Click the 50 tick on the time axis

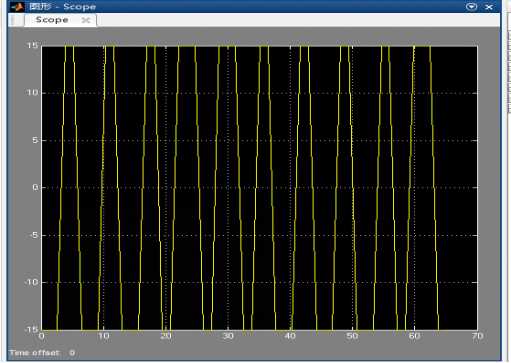pos(352,336)
